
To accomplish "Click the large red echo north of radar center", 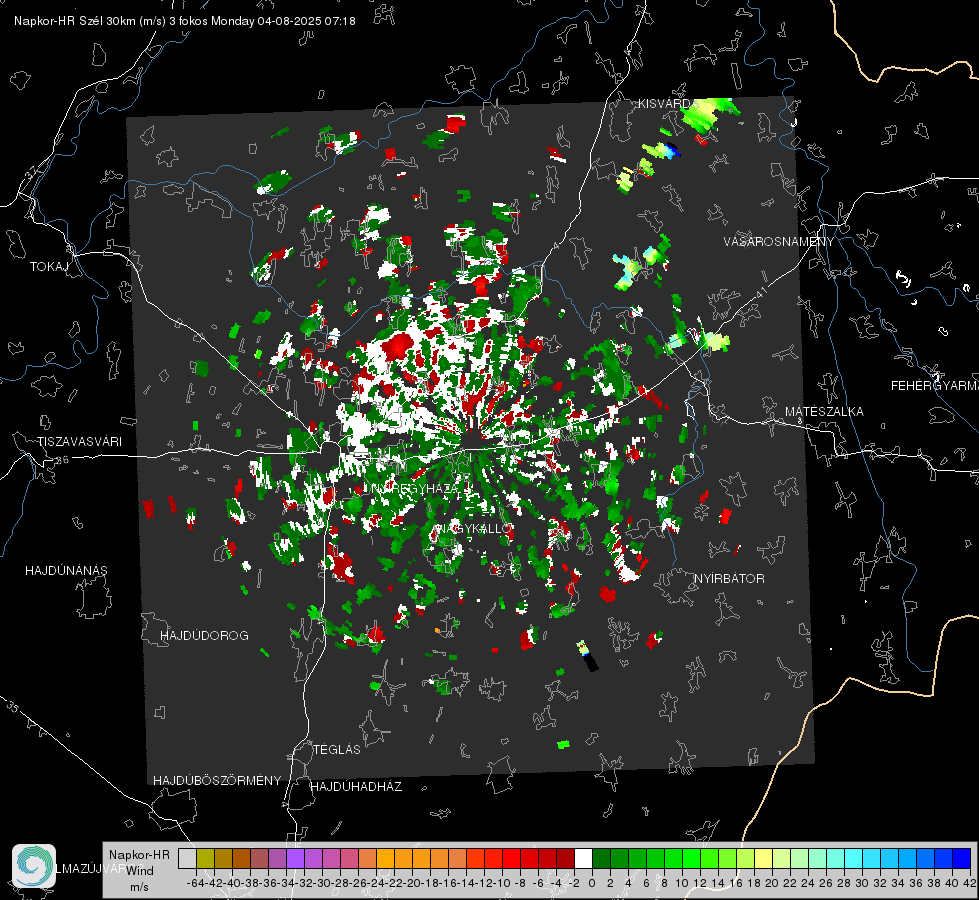I will pos(399,345).
